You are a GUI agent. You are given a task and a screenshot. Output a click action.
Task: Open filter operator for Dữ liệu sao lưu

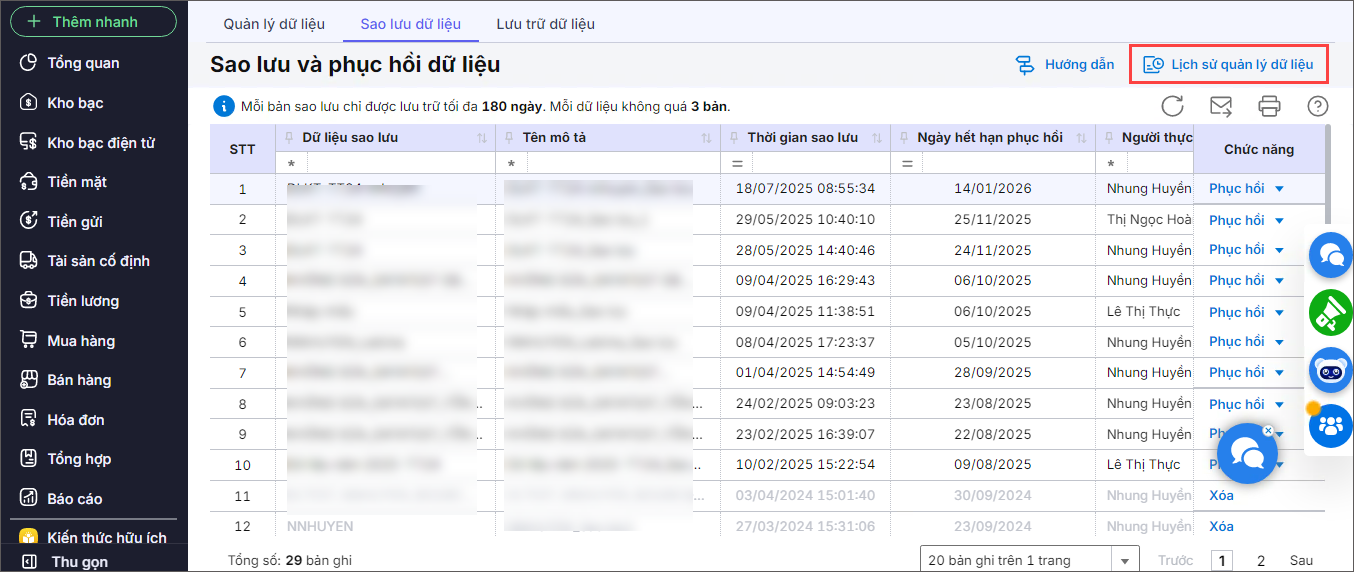pos(292,162)
